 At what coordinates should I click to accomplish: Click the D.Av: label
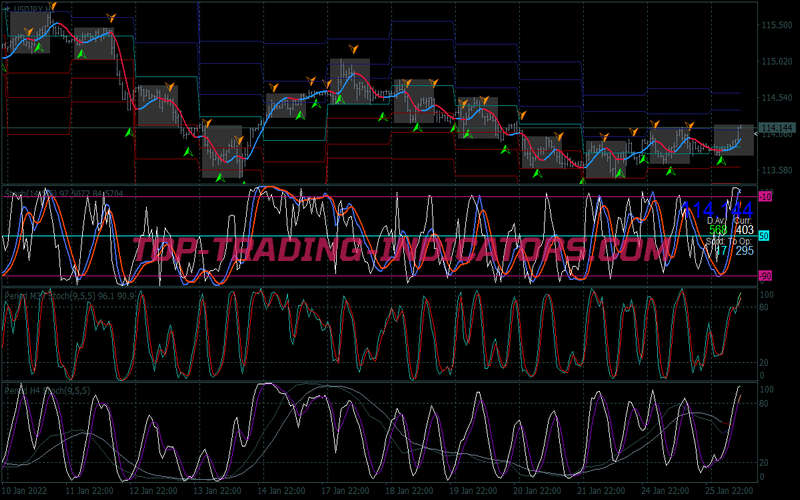[716, 221]
